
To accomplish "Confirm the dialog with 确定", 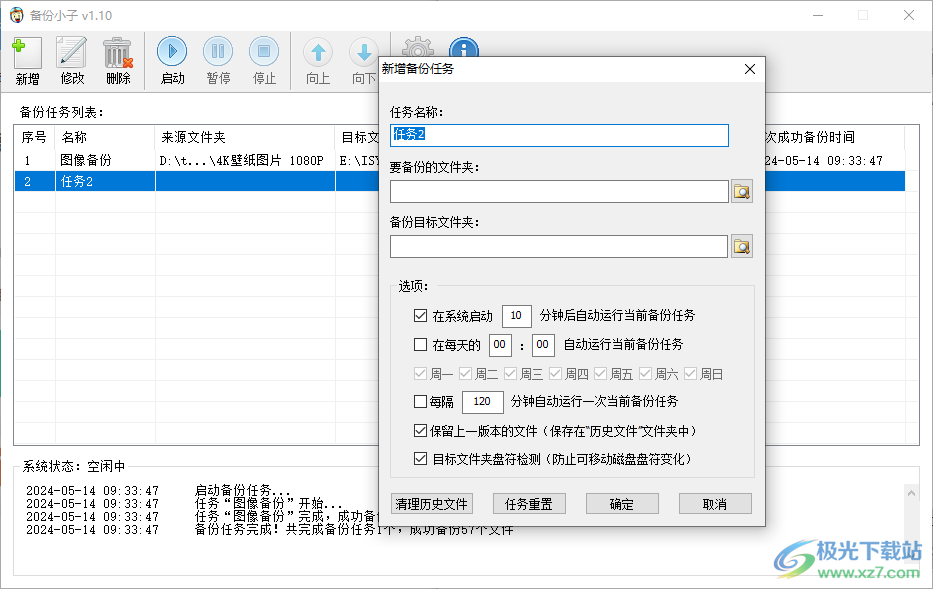I will (x=622, y=504).
